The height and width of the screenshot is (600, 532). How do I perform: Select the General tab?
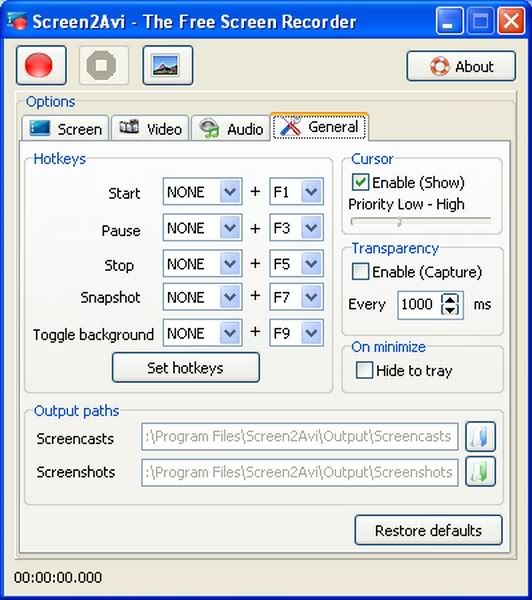[x=320, y=127]
